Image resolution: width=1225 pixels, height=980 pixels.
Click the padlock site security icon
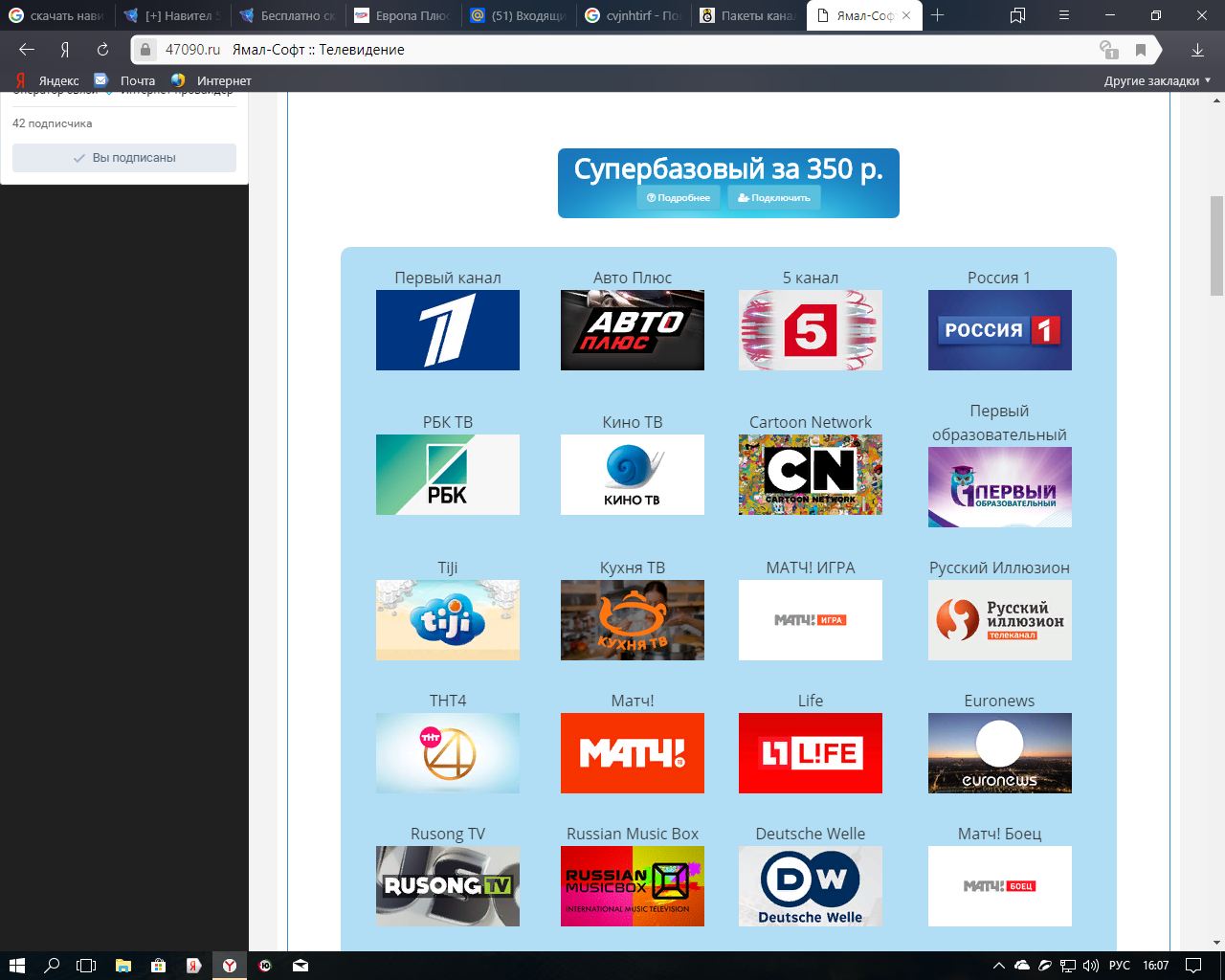tap(145, 50)
